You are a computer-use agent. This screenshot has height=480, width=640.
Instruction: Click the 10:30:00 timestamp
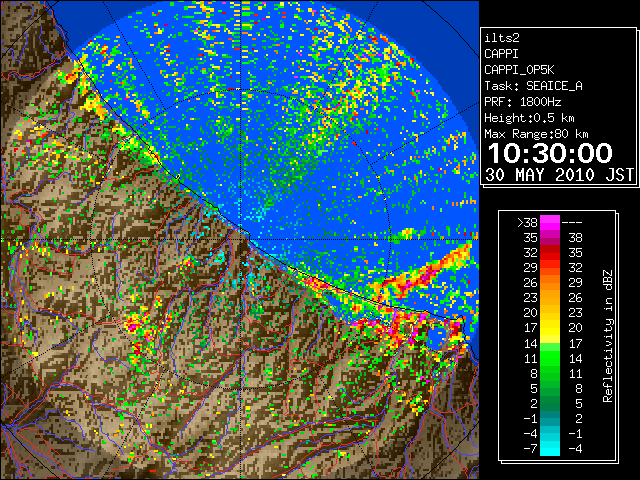550,153
